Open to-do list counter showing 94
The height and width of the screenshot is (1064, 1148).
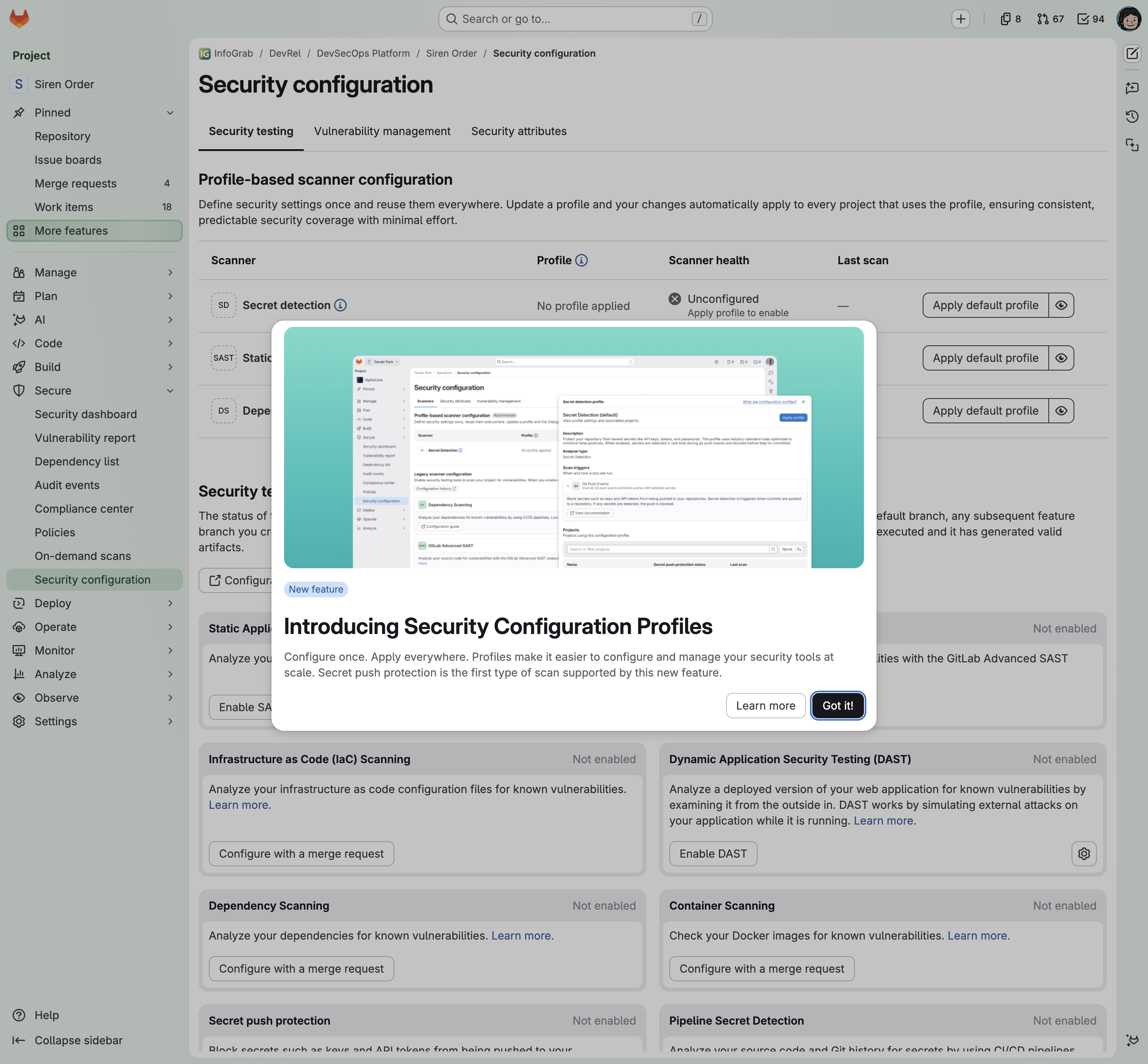coord(1090,19)
